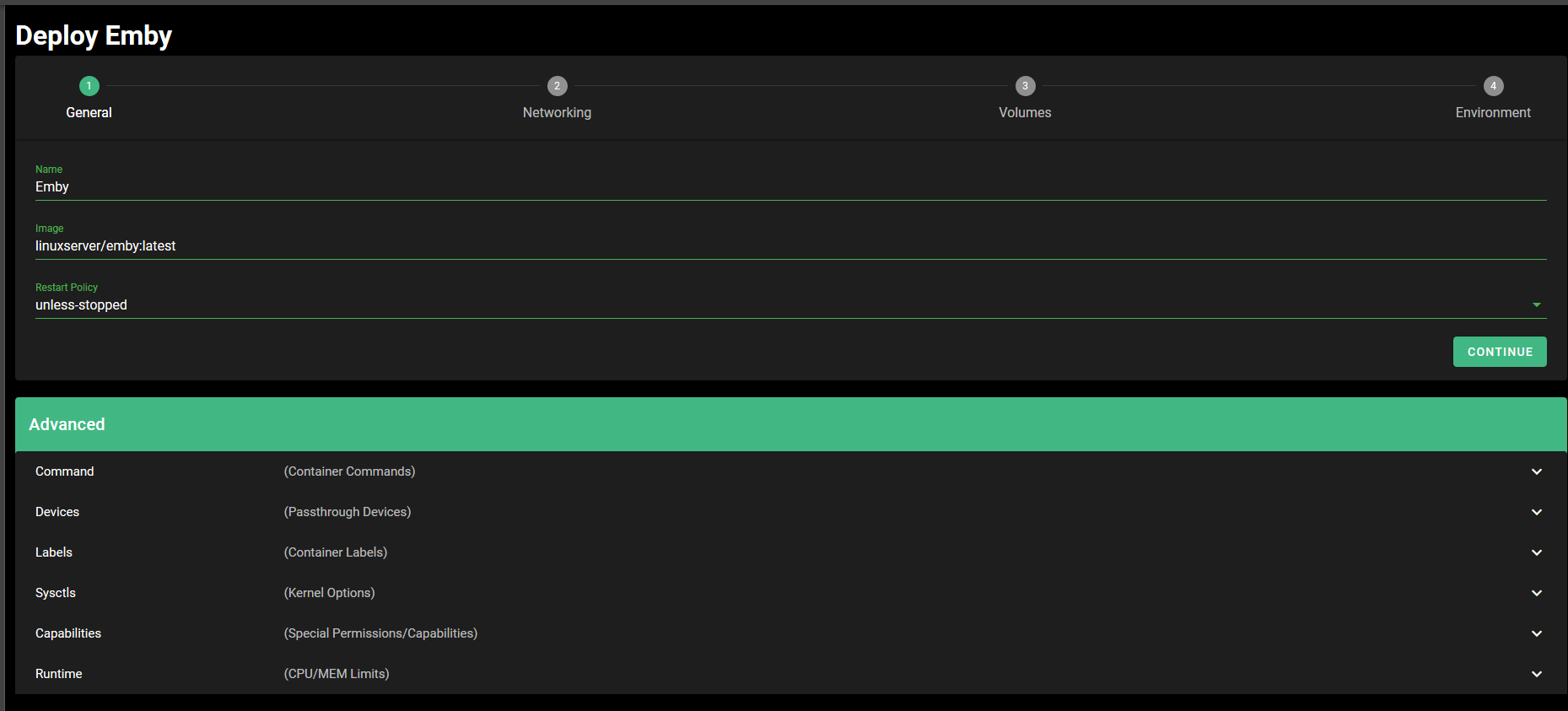Select step 1 General circle icon

(x=89, y=86)
